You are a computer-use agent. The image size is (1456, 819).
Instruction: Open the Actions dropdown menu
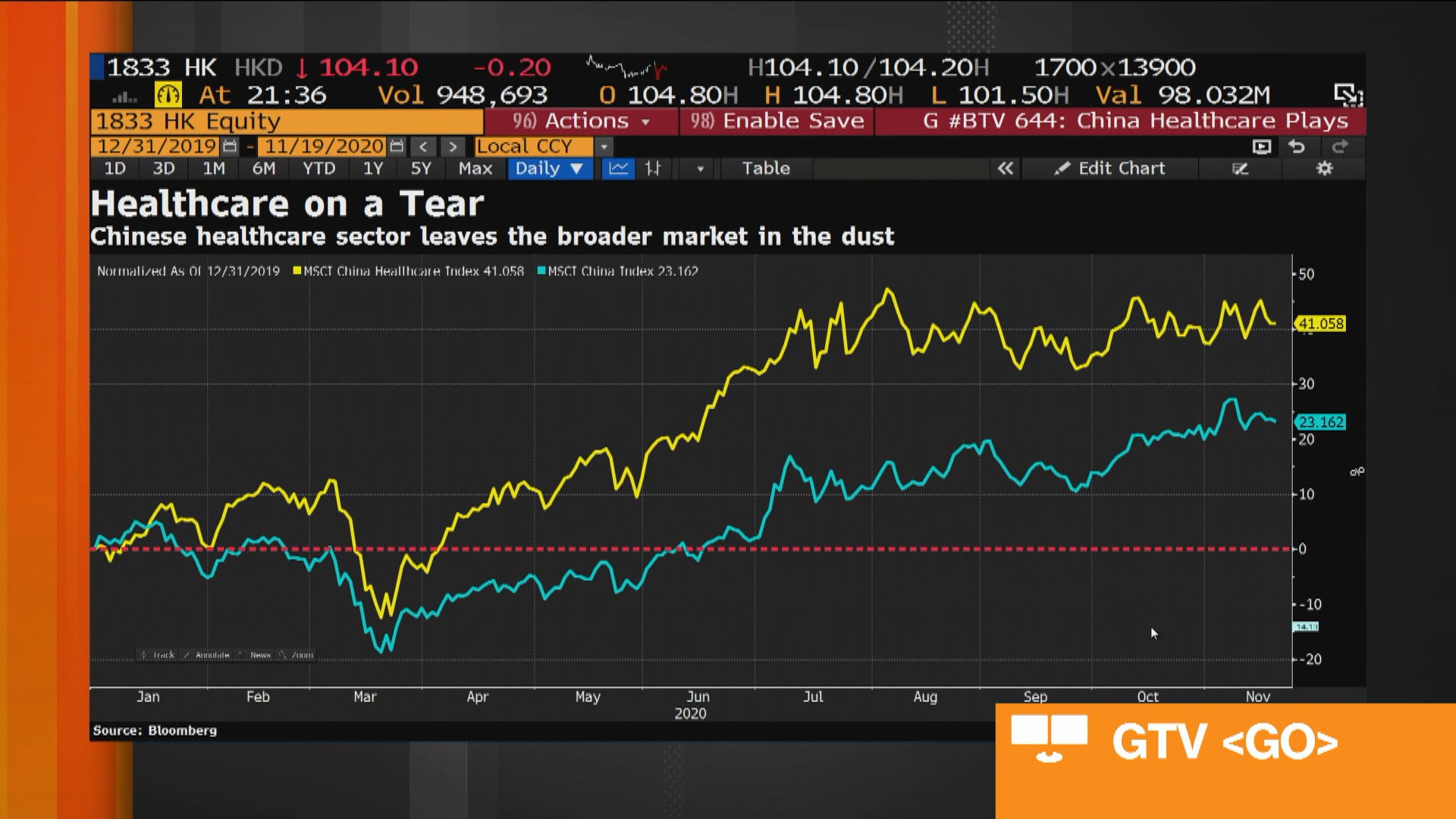(x=581, y=121)
